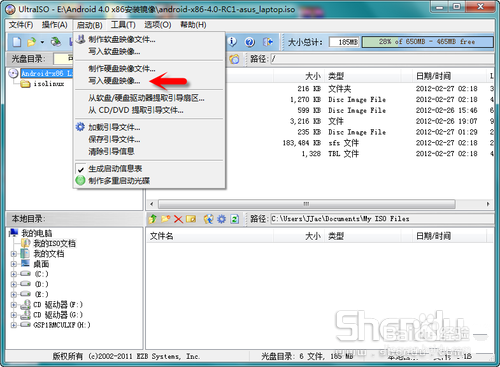Choose 写入软盘映像 from menu

click(x=149, y=52)
